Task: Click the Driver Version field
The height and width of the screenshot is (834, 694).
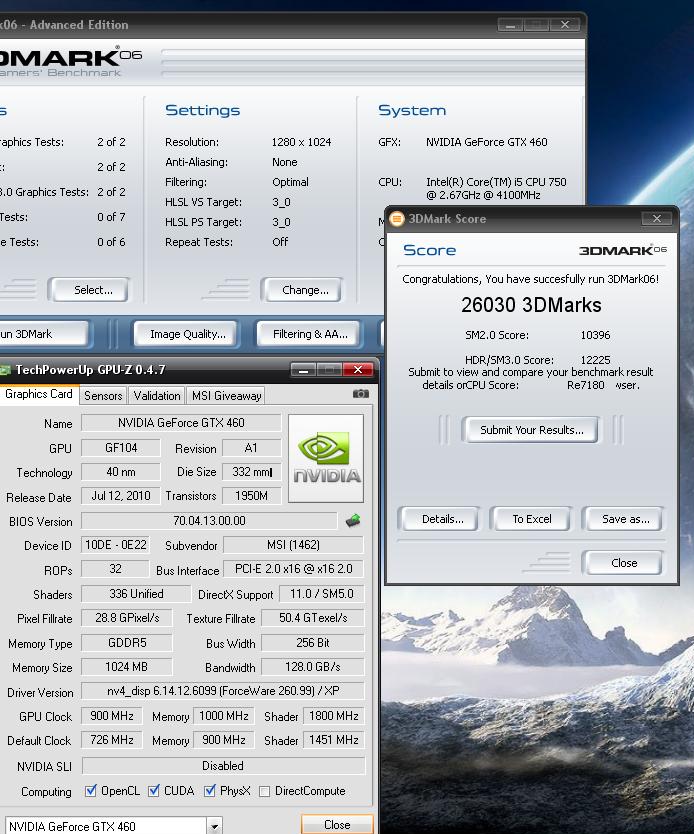Action: (x=223, y=691)
